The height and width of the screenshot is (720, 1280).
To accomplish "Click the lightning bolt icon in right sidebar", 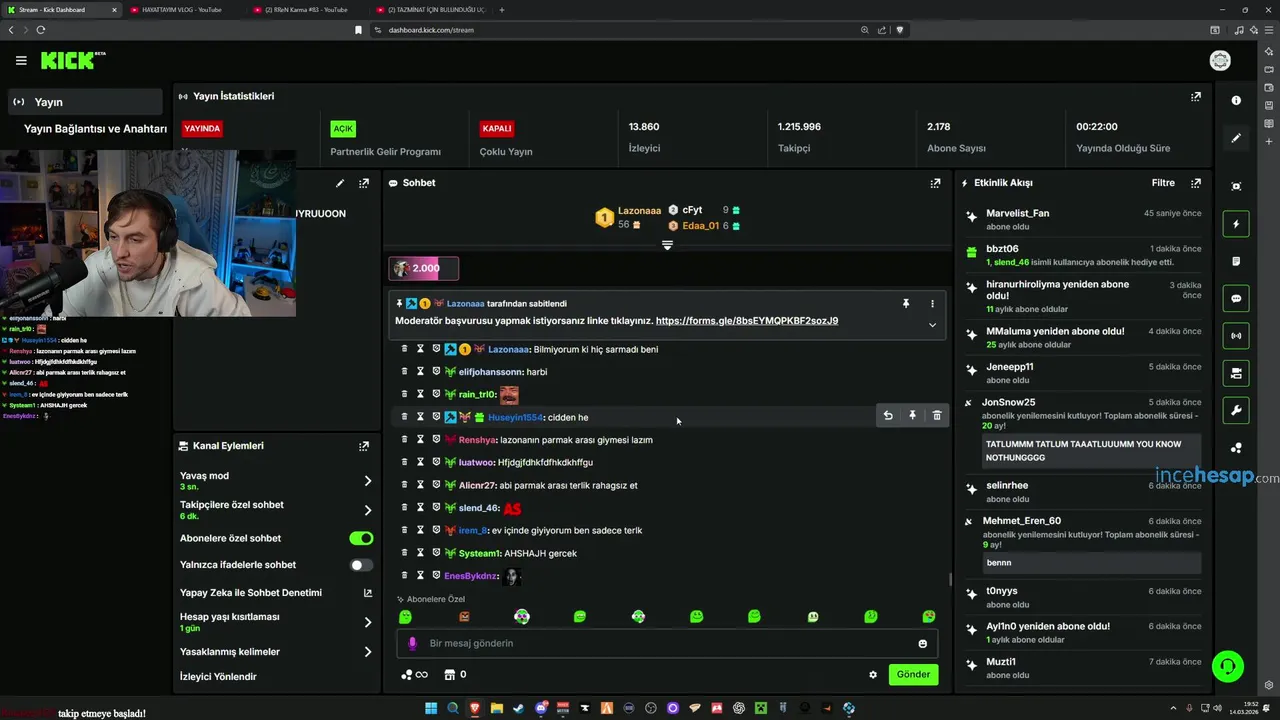I will click(1236, 224).
